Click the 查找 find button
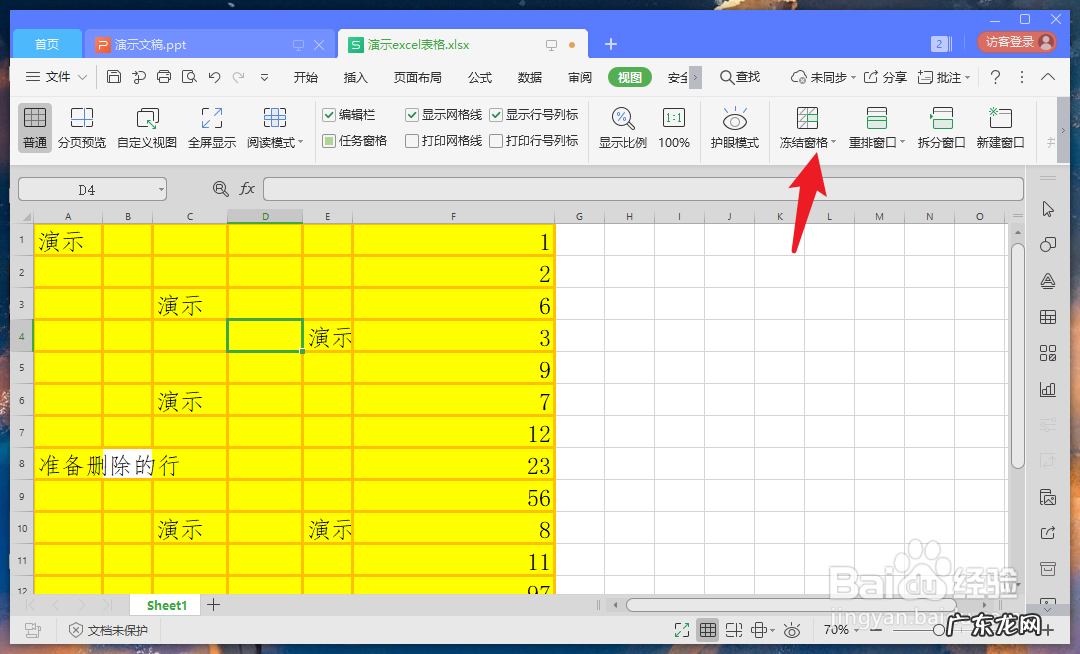The image size is (1080, 654). (x=739, y=76)
